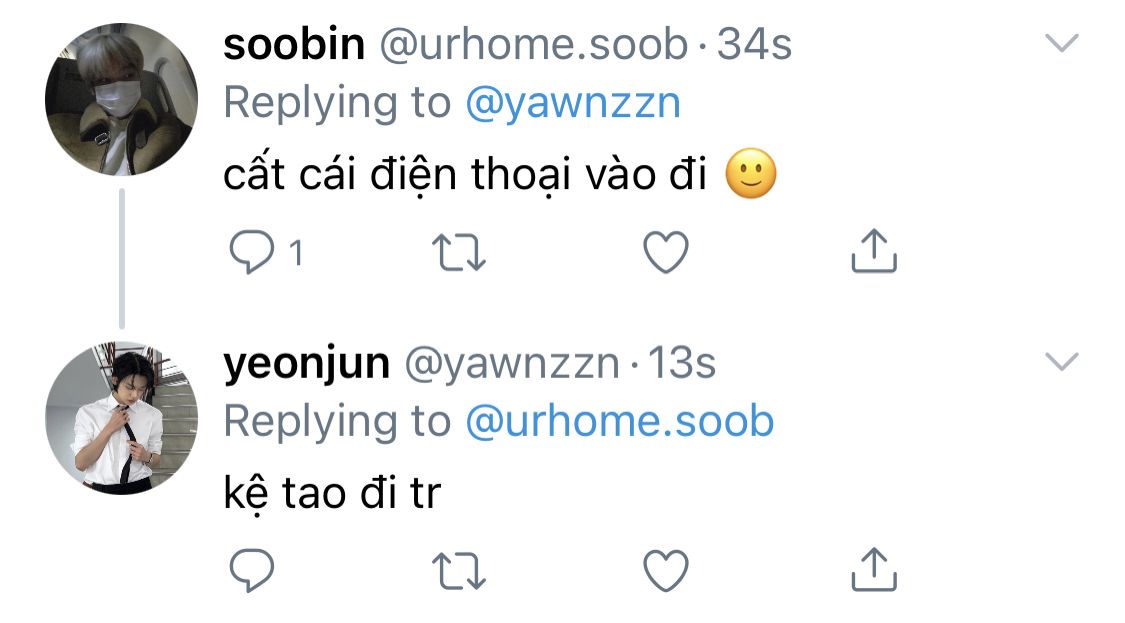Open the @urhome.soob mention link
This screenshot has width=1125, height=623.
coord(620,421)
